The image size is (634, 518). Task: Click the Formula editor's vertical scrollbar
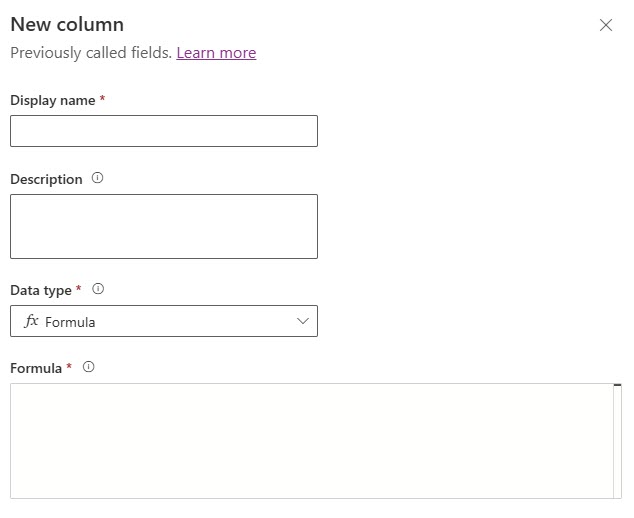(617, 440)
